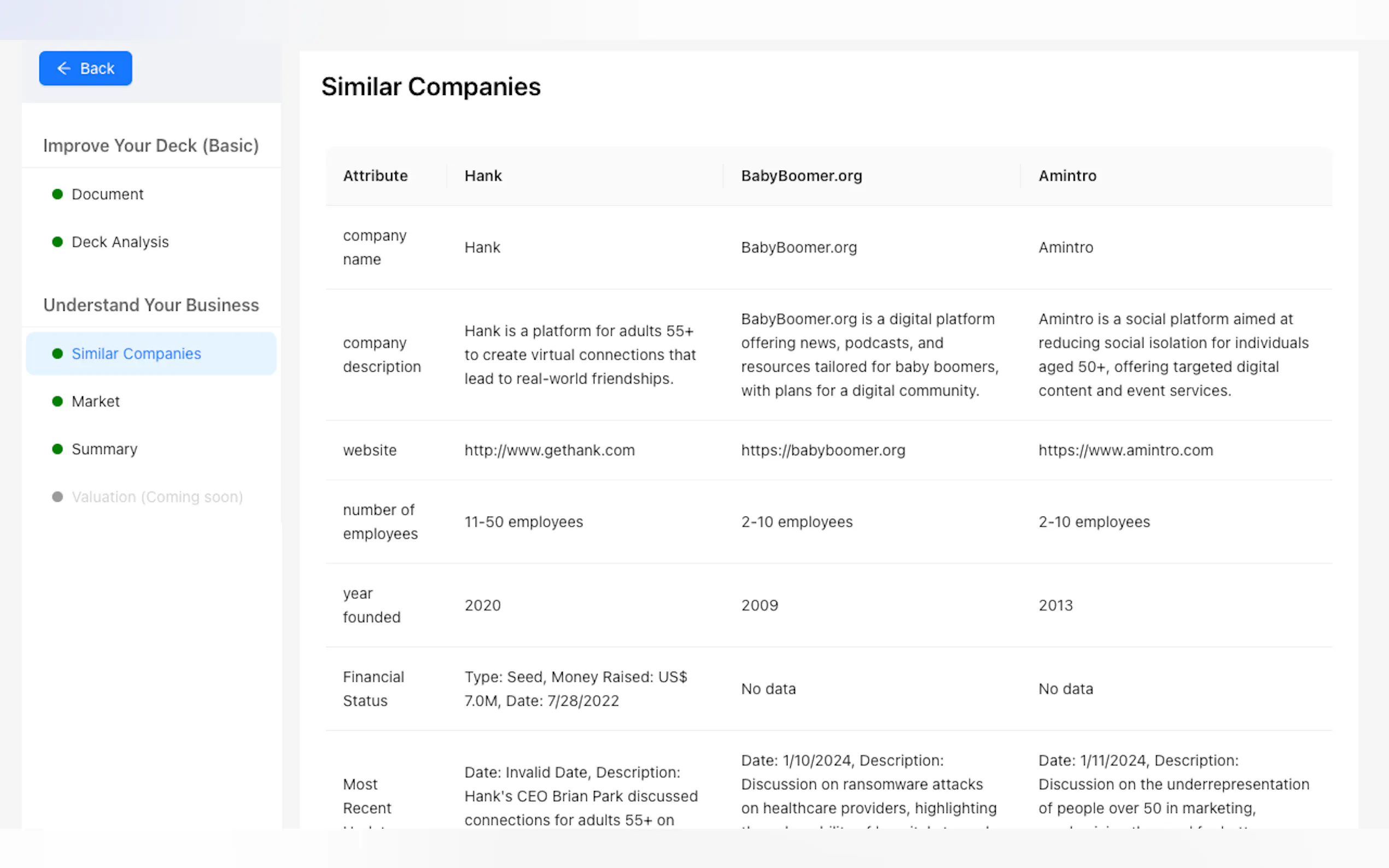Viewport: 1389px width, 868px height.
Task: Select Valuation (Coming soon) item
Action: pyautogui.click(x=157, y=496)
